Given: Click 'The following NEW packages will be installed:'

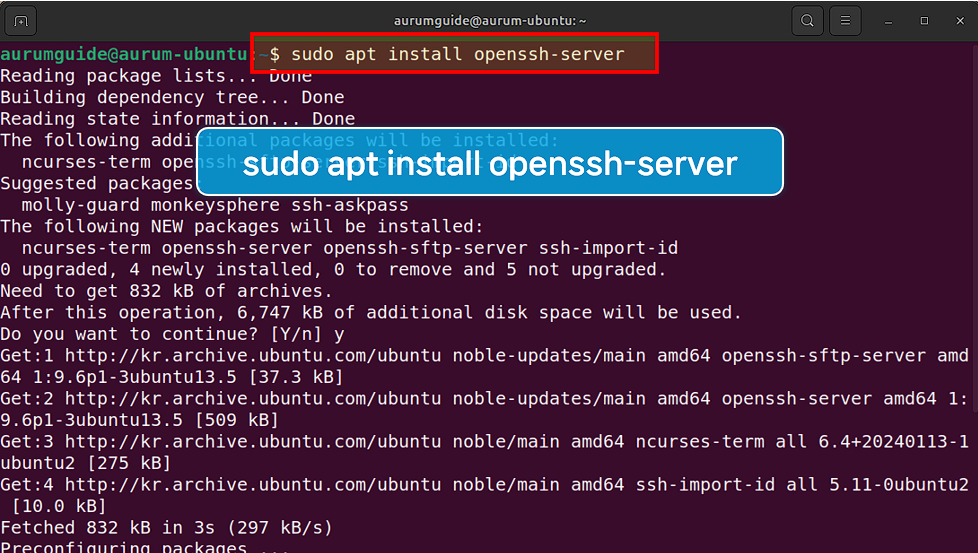Looking at the screenshot, I should point(242,226).
